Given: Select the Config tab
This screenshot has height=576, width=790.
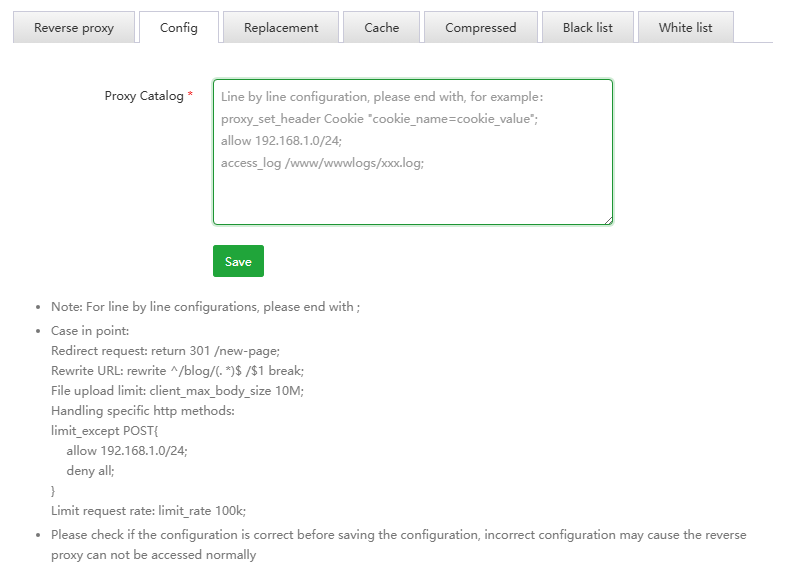Looking at the screenshot, I should 178,28.
